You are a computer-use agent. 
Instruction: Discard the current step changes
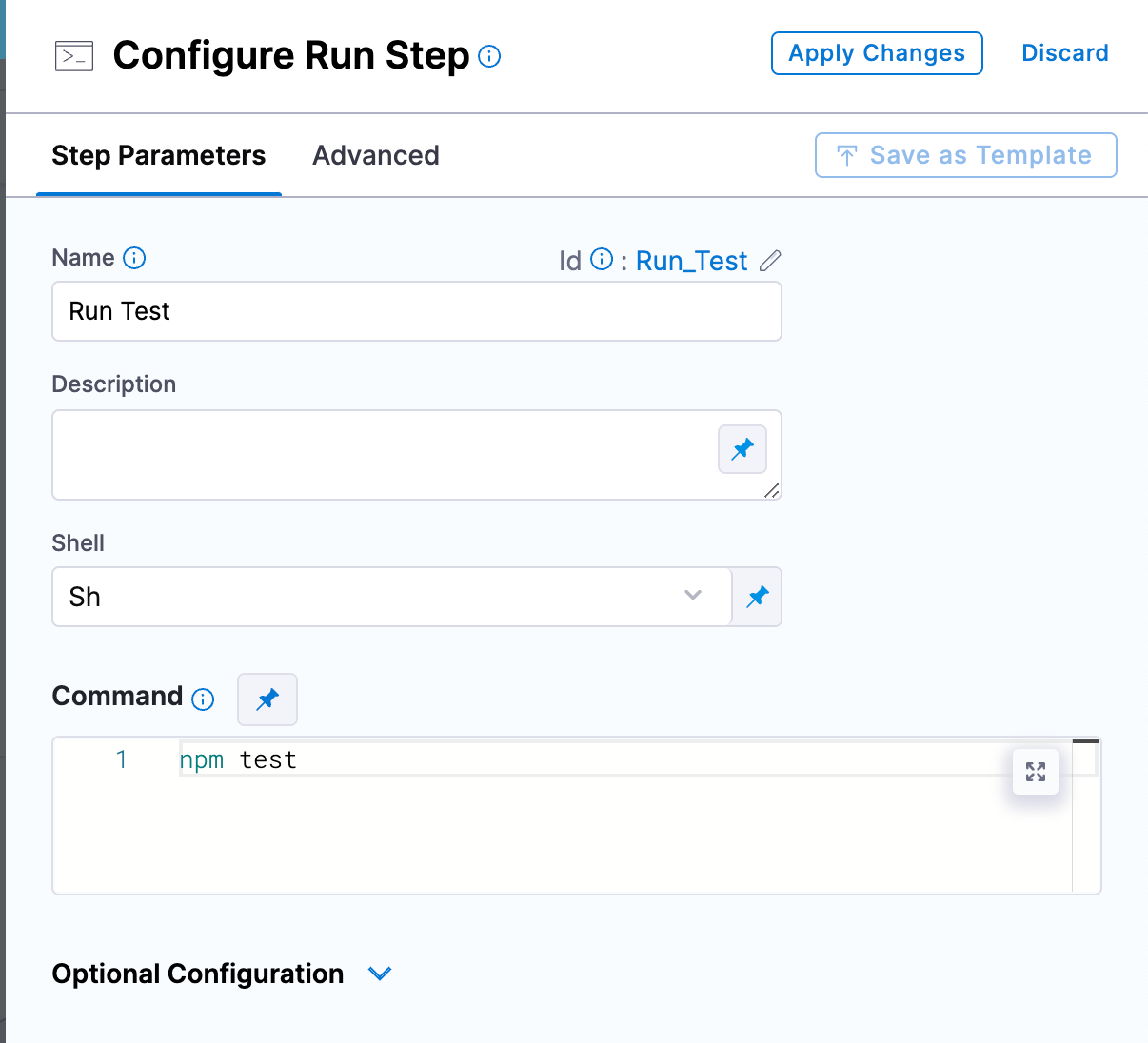(1064, 53)
